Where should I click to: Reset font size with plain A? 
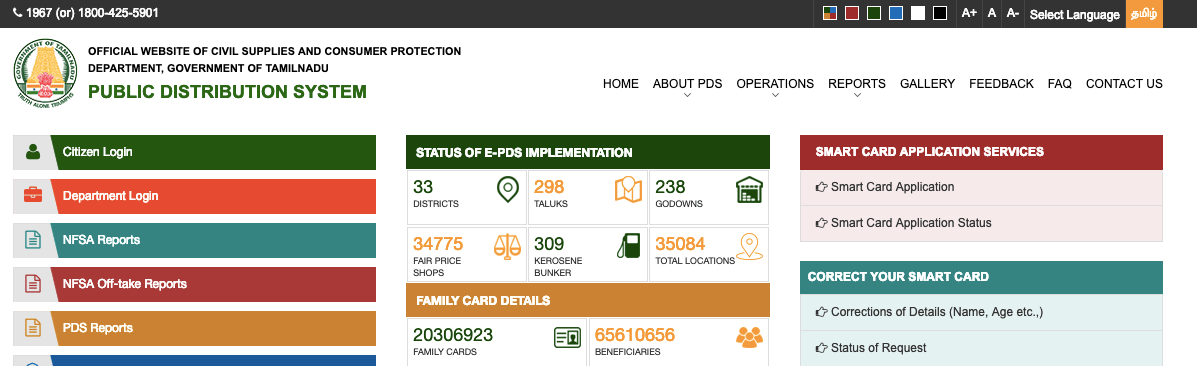[992, 13]
